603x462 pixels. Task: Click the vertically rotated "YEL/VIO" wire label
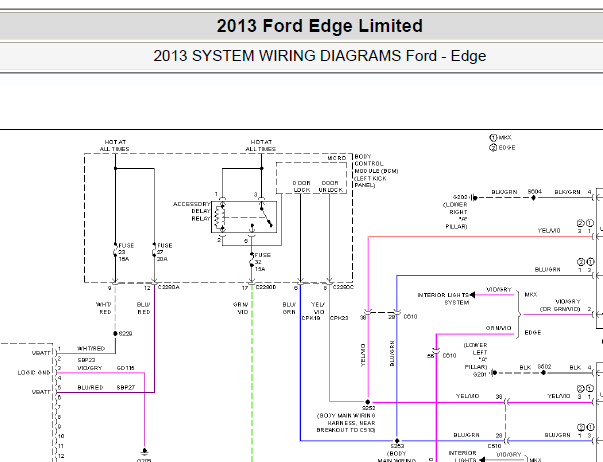[x=363, y=355]
